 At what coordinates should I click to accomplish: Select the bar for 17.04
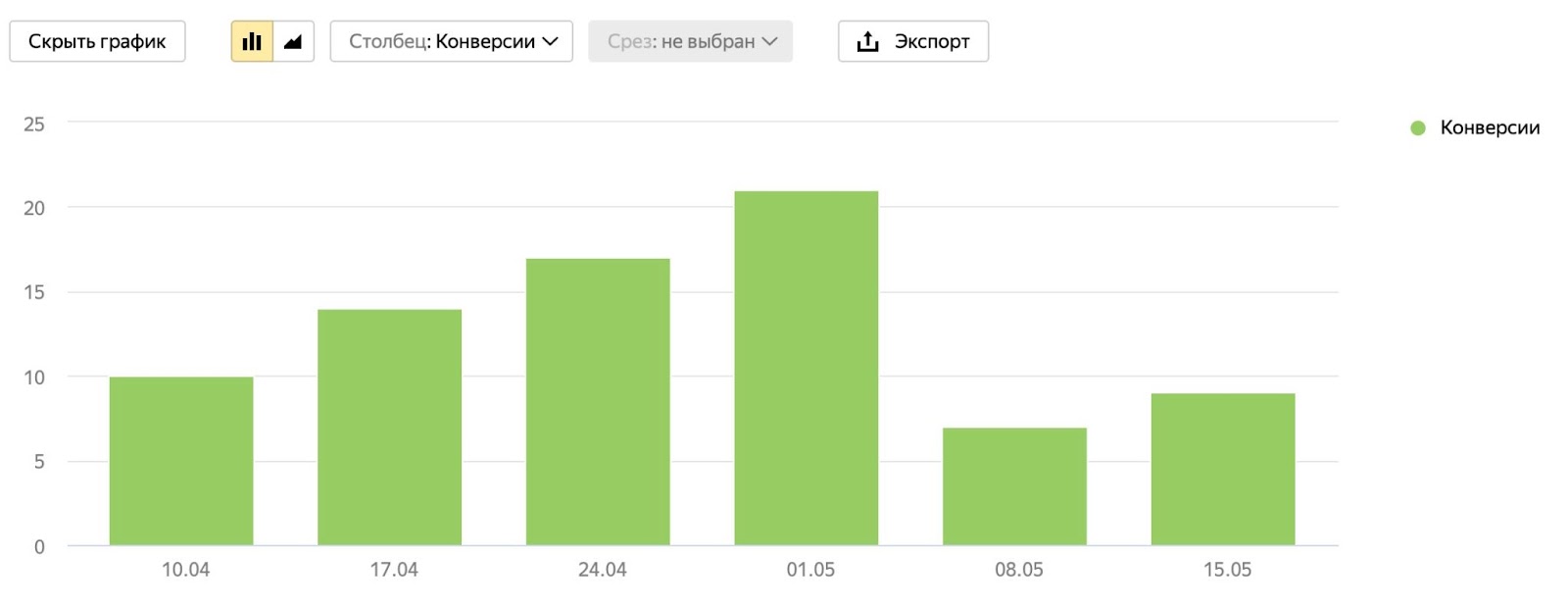click(x=390, y=428)
